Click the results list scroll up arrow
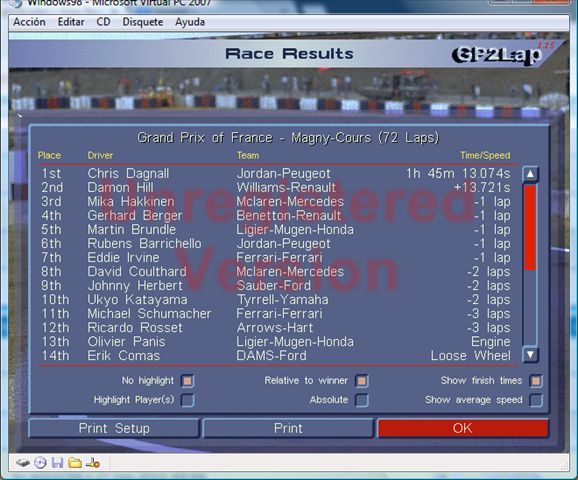 (x=530, y=174)
